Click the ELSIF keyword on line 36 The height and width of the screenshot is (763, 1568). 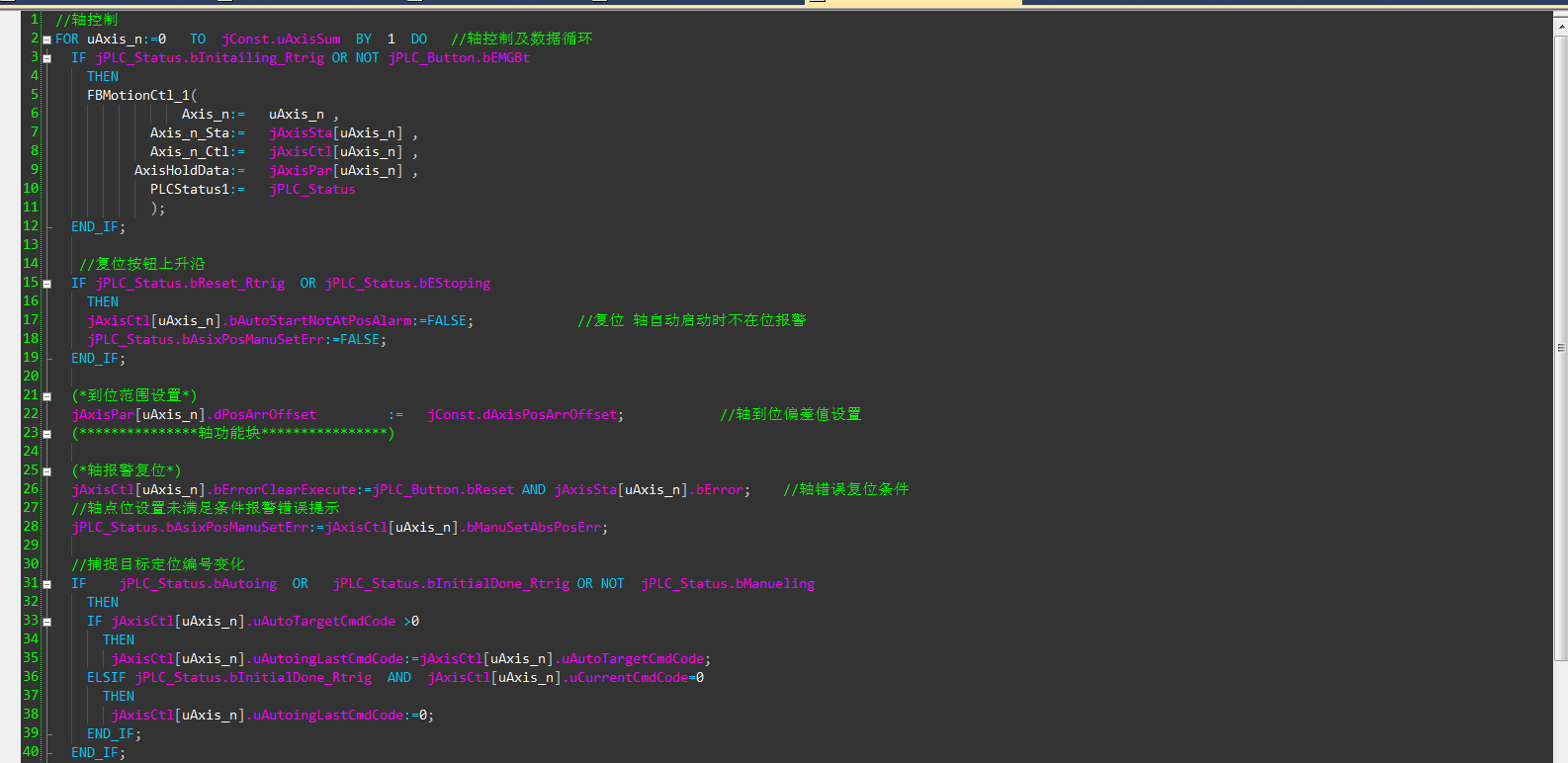coord(106,678)
